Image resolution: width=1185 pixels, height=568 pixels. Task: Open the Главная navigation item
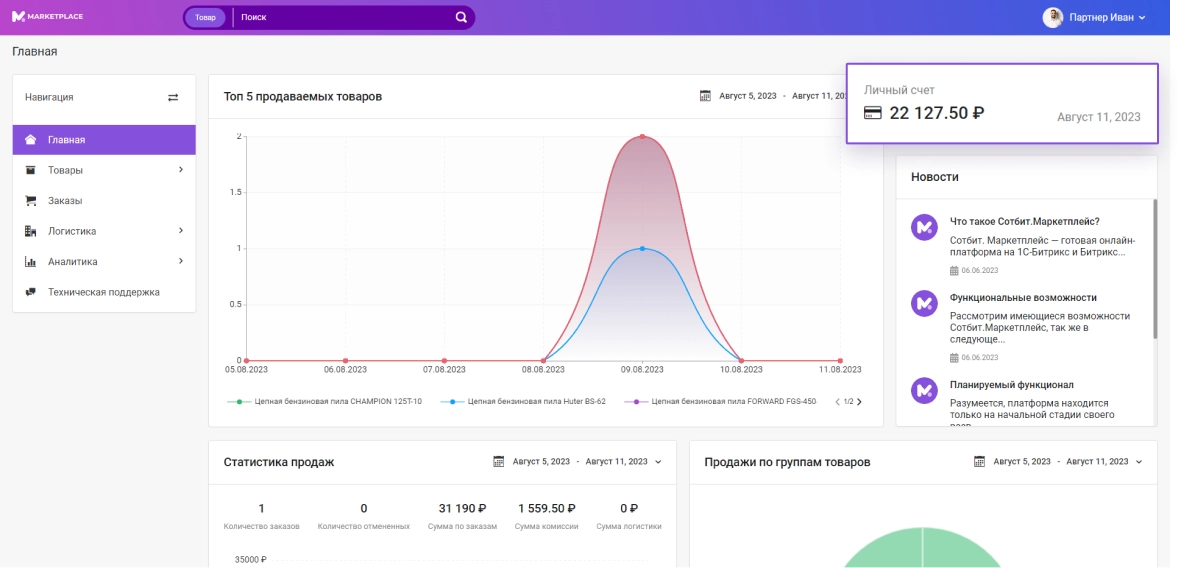[x=104, y=140]
